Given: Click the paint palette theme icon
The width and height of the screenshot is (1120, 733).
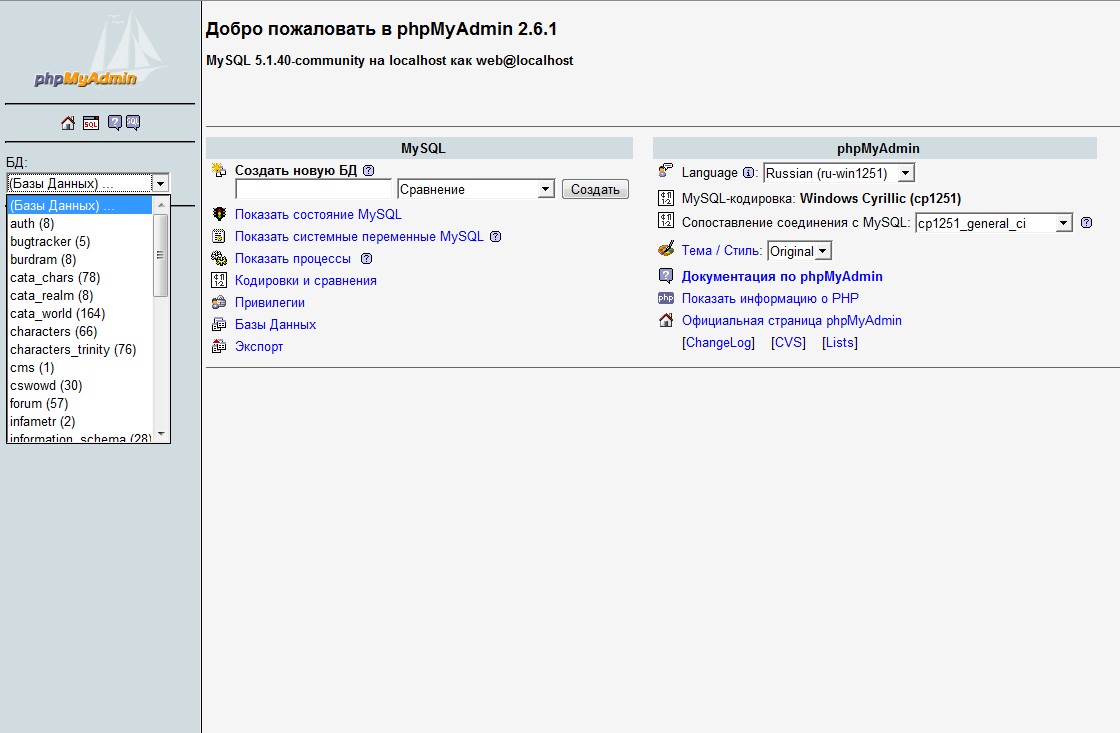Looking at the screenshot, I should click(x=666, y=250).
